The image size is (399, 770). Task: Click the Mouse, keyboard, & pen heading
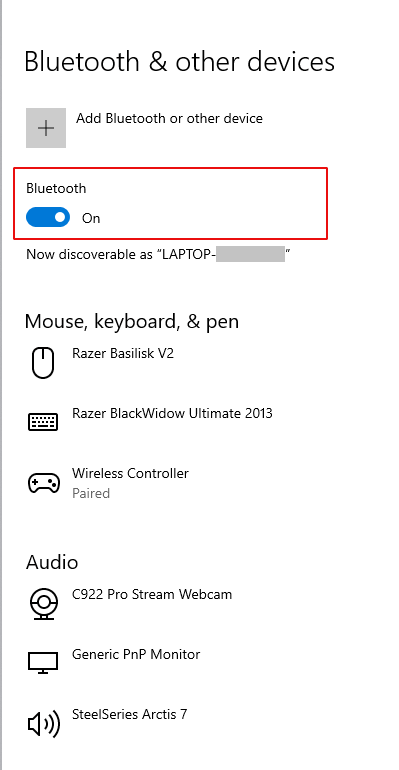[x=132, y=322]
